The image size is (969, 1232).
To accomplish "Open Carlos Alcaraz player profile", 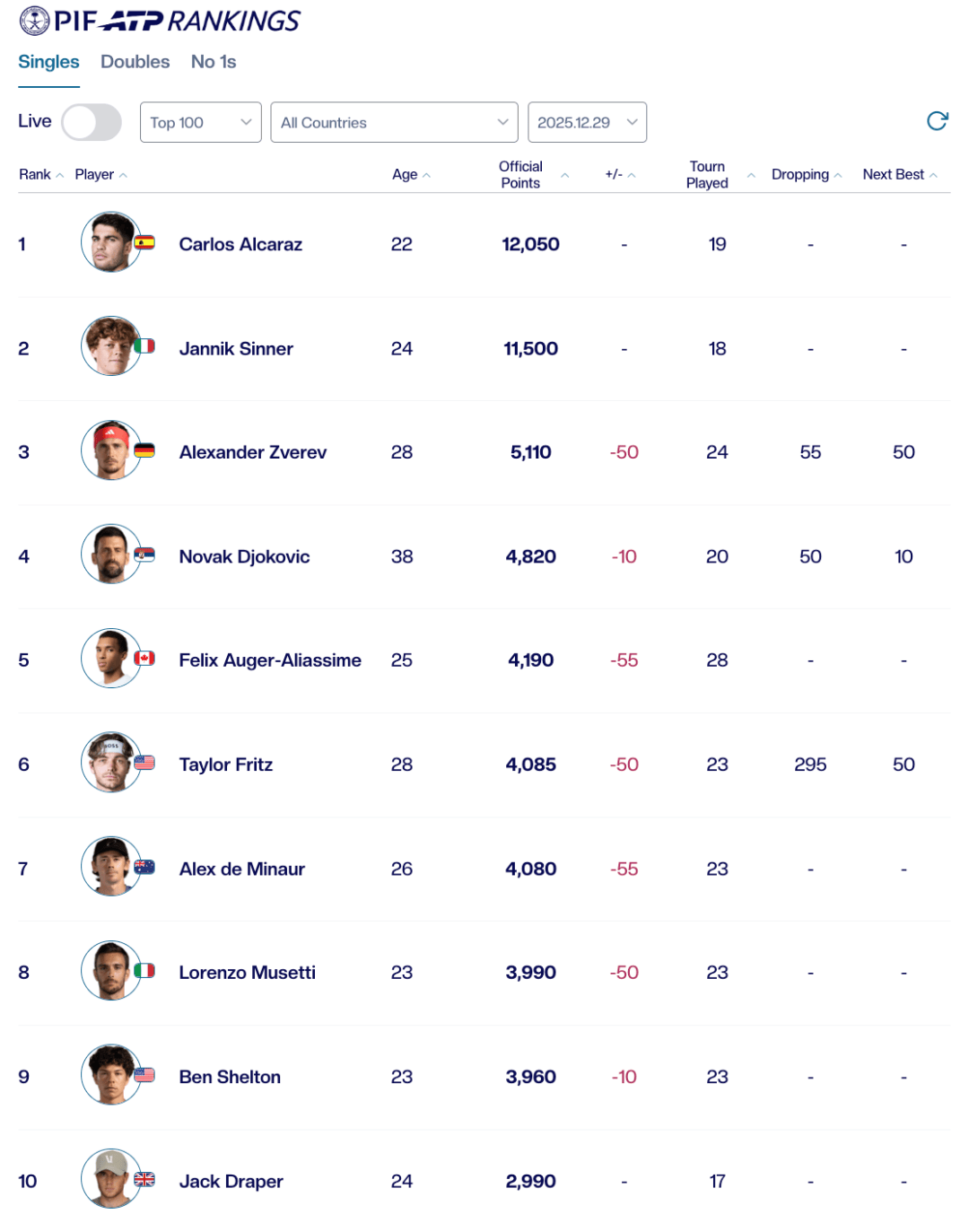I will tap(240, 244).
